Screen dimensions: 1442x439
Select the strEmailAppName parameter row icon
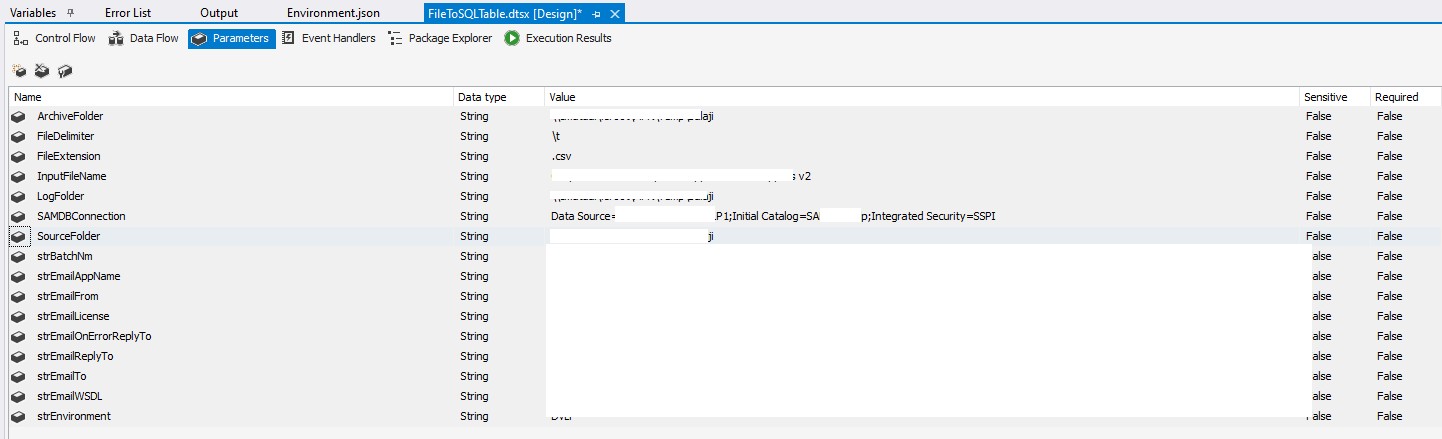(18, 276)
